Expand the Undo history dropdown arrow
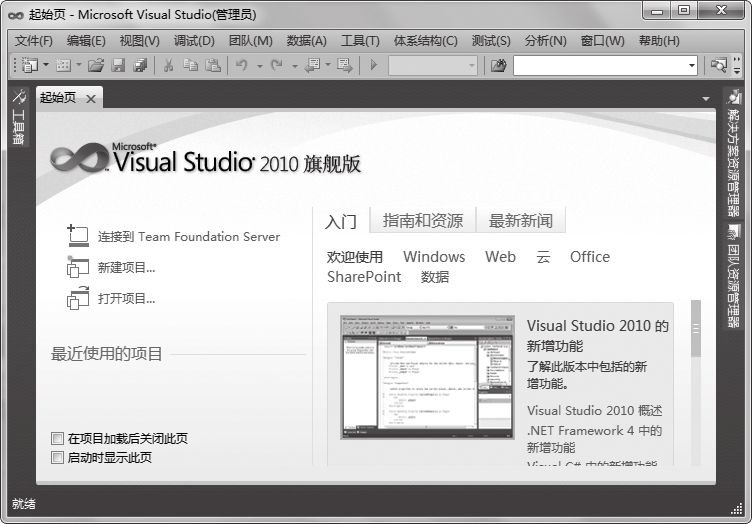752x524 pixels. coord(259,66)
